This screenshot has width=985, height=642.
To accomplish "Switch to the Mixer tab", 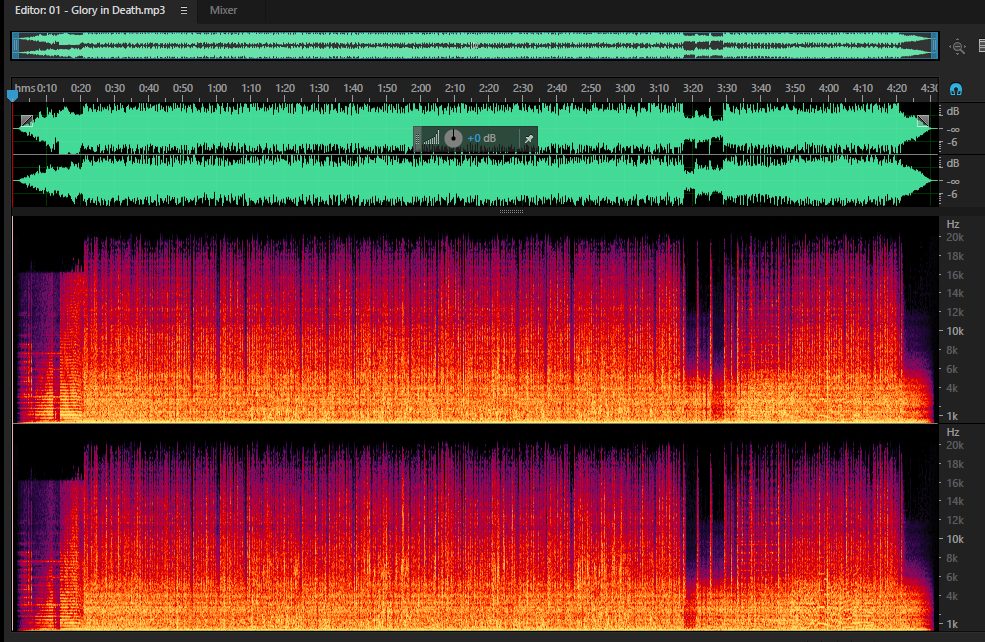I will pyautogui.click(x=223, y=10).
